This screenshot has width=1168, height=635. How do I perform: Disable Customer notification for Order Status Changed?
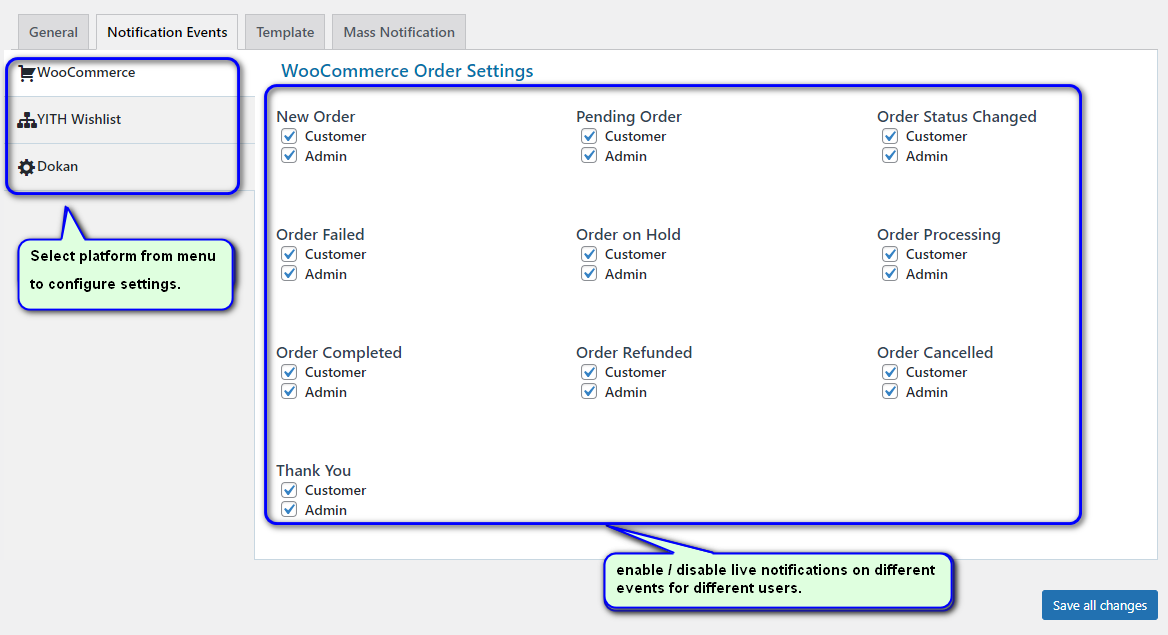click(890, 136)
